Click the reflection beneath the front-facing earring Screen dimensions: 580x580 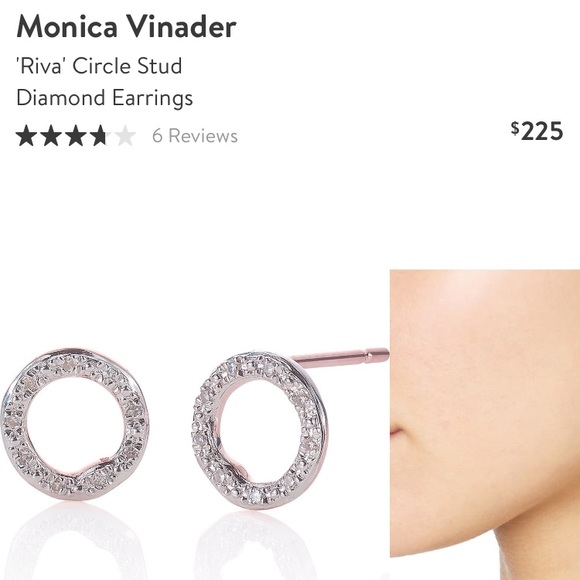[x=74, y=541]
